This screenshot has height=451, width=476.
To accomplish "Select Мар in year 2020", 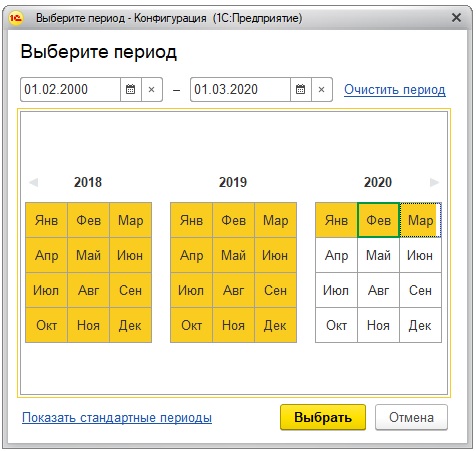I will [x=420, y=220].
